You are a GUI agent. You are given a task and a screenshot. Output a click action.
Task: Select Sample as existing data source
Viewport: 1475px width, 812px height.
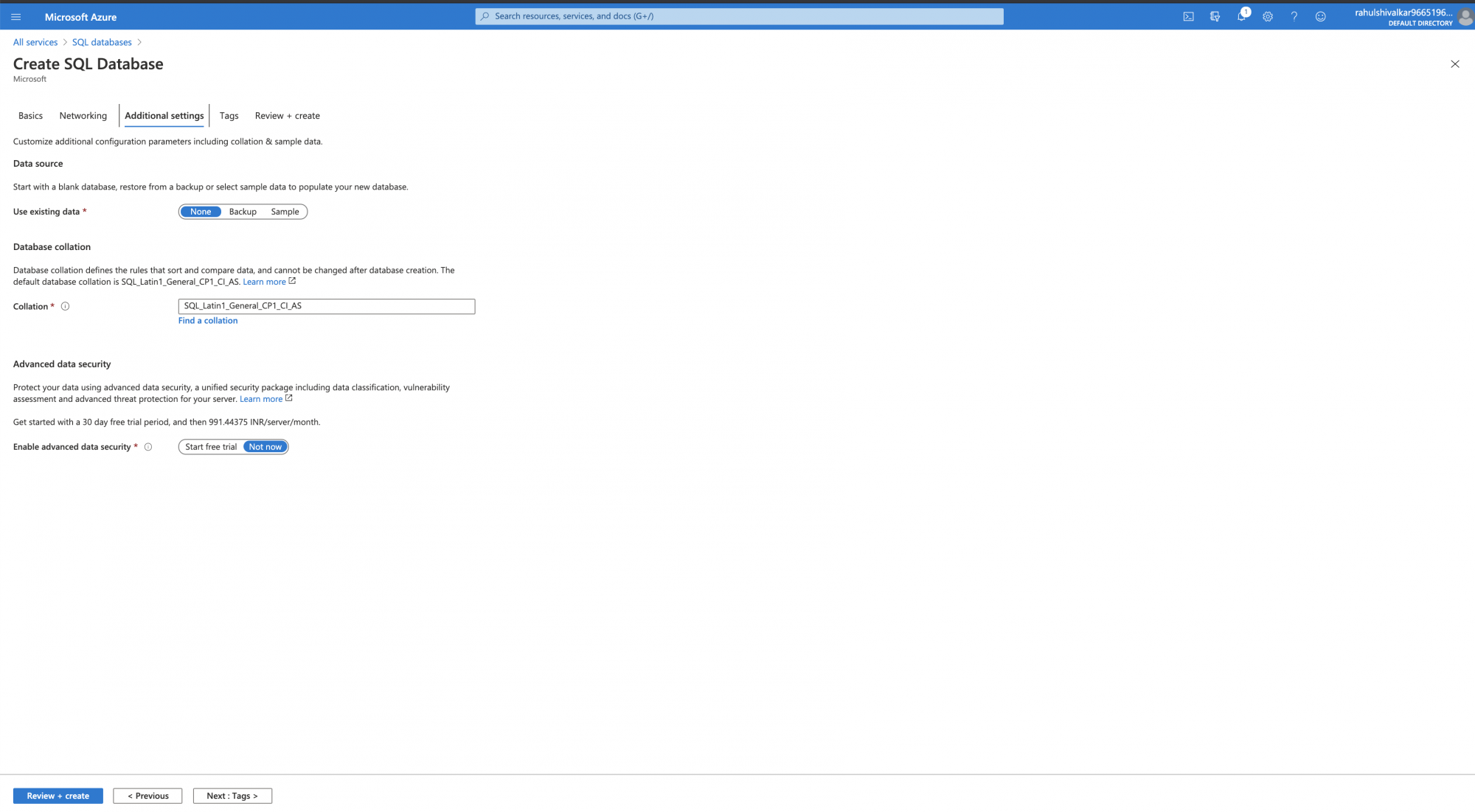(285, 212)
